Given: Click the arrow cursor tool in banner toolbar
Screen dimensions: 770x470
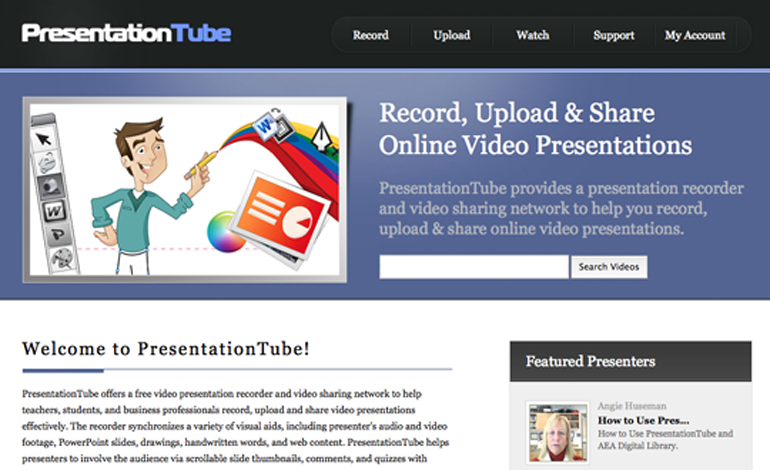Looking at the screenshot, I should click(44, 139).
